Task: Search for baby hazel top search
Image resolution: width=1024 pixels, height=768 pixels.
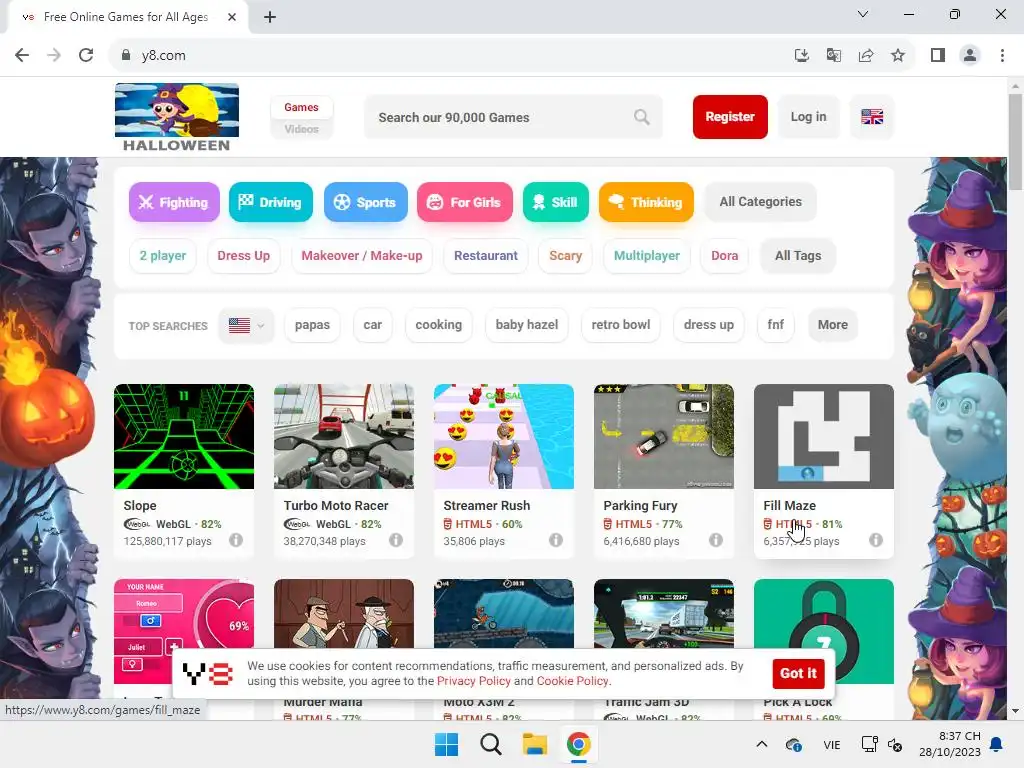Action: tap(526, 325)
